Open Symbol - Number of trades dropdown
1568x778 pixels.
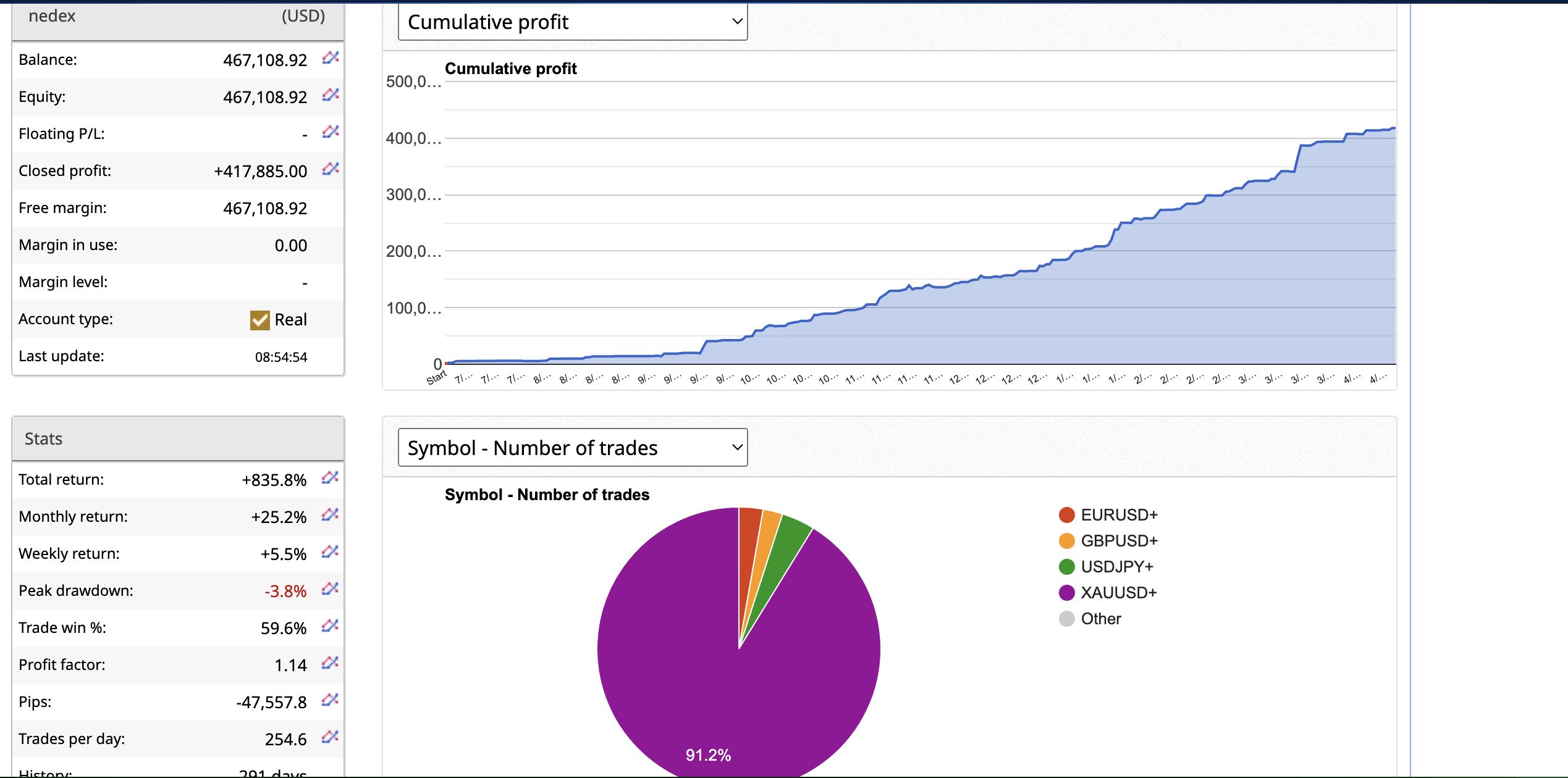click(x=573, y=448)
